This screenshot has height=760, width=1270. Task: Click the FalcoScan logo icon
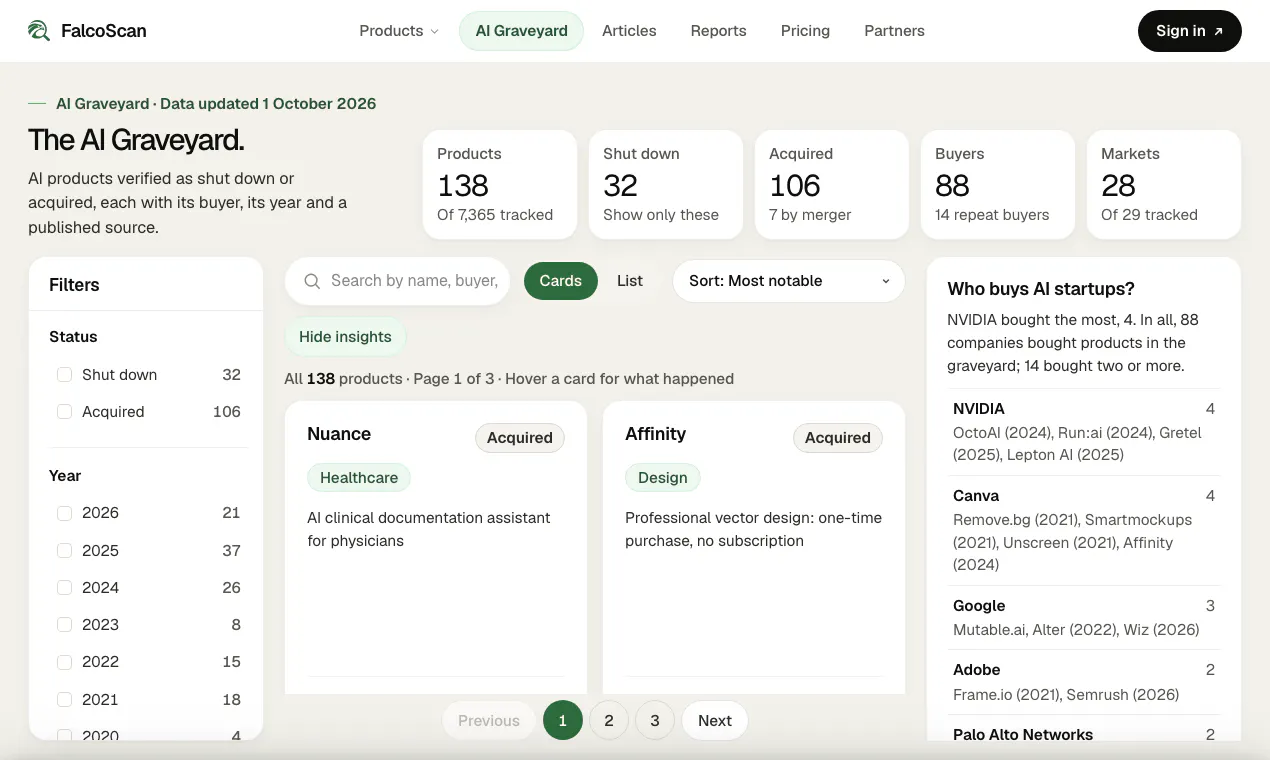click(39, 31)
